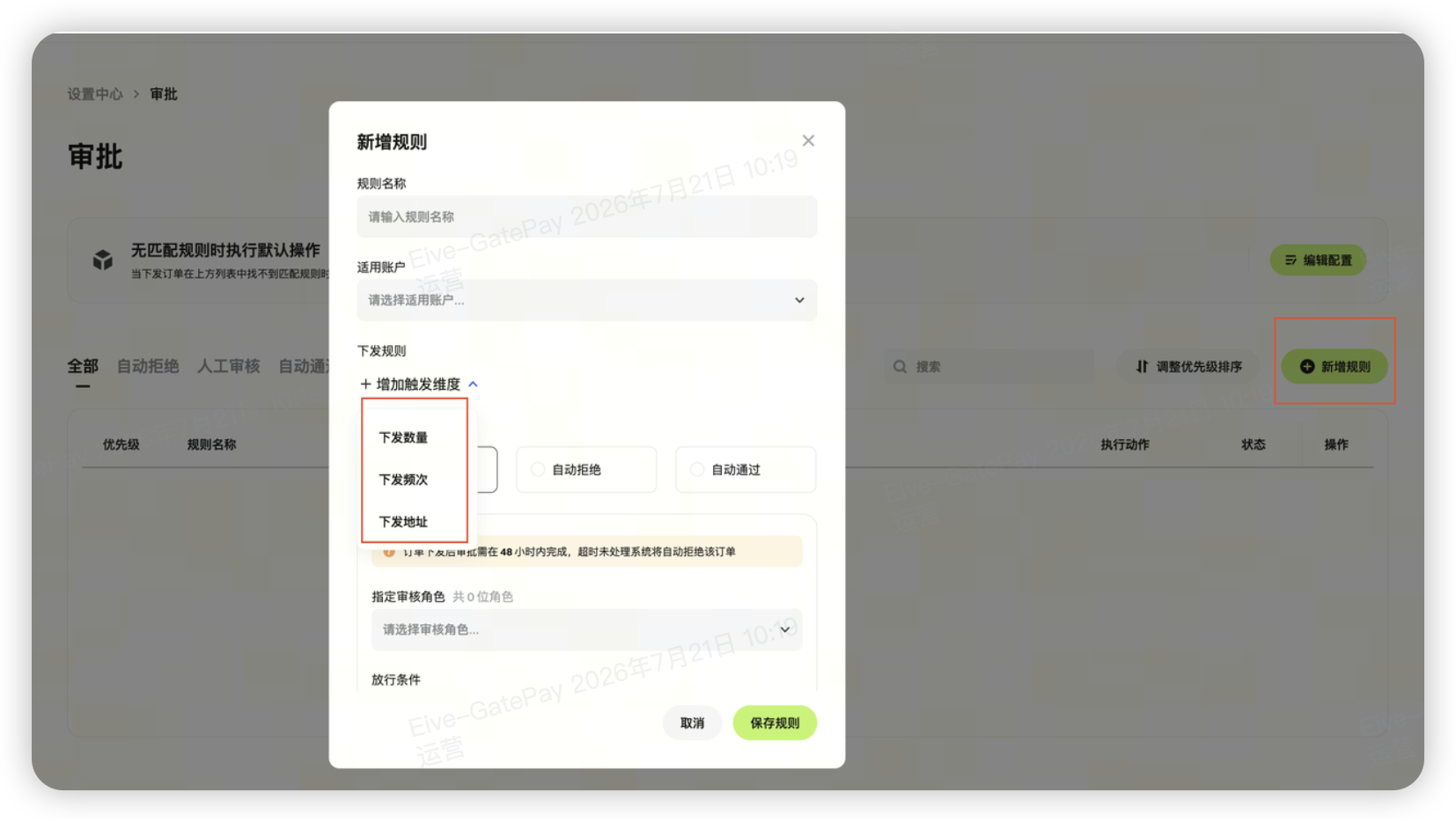The image size is (1456, 822).
Task: Click the plus circle icon in 新增规则
Action: click(x=1307, y=367)
